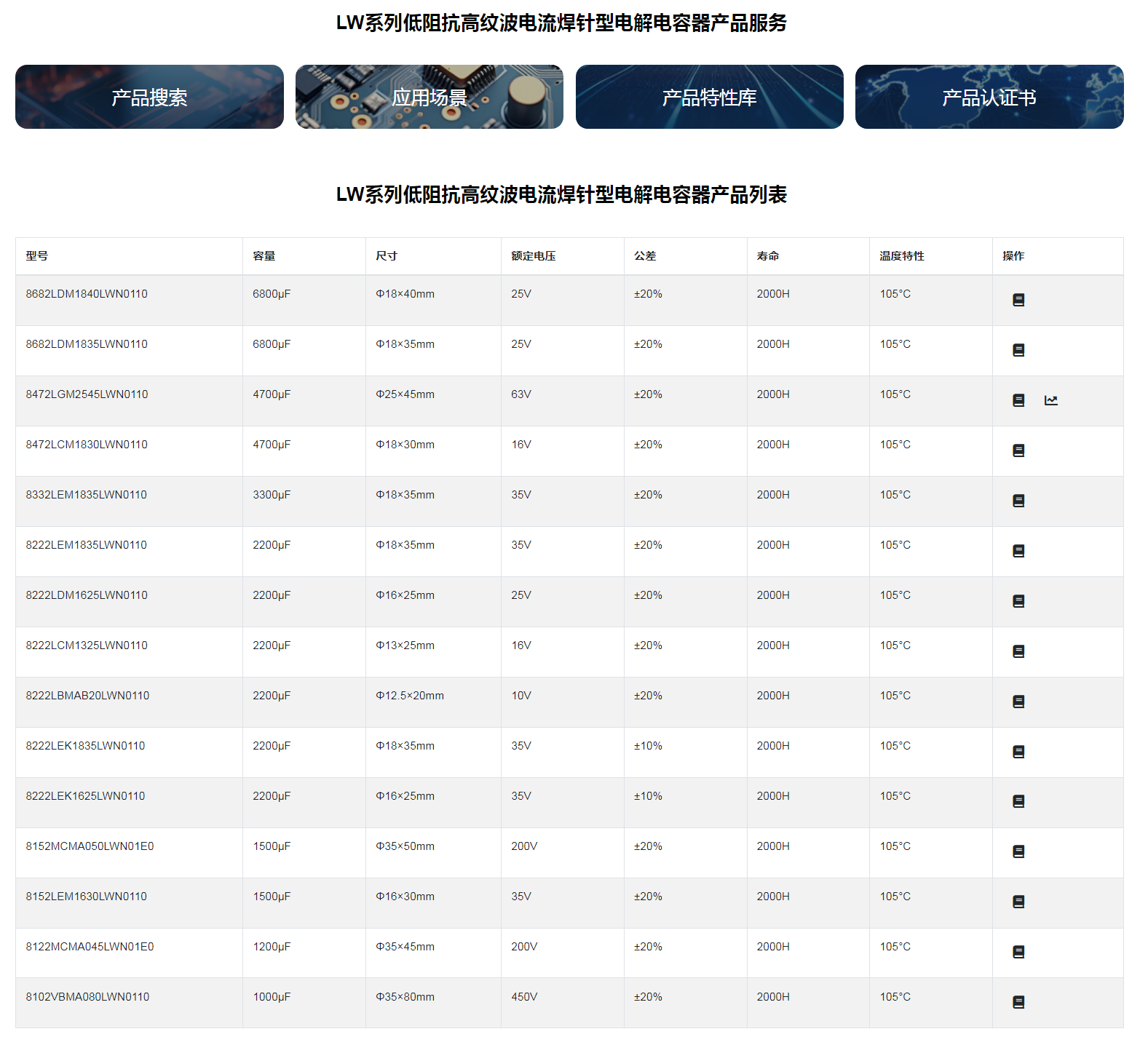Open datasheet icon for 8222LBMAB20LWN0110
Viewport: 1148px width, 1037px height.
pyautogui.click(x=1018, y=702)
